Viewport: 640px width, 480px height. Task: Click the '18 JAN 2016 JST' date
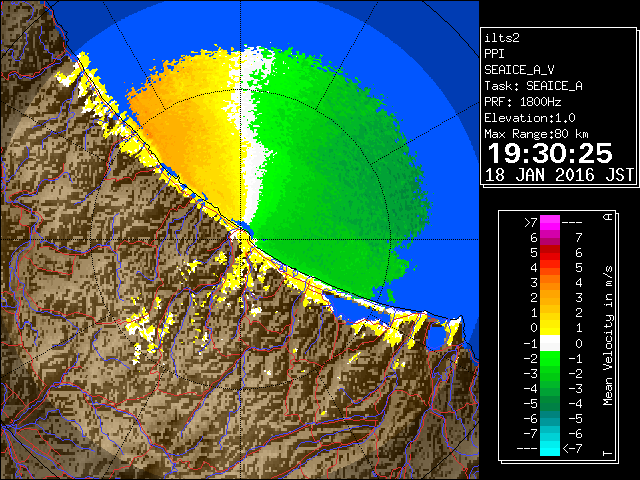(x=559, y=175)
